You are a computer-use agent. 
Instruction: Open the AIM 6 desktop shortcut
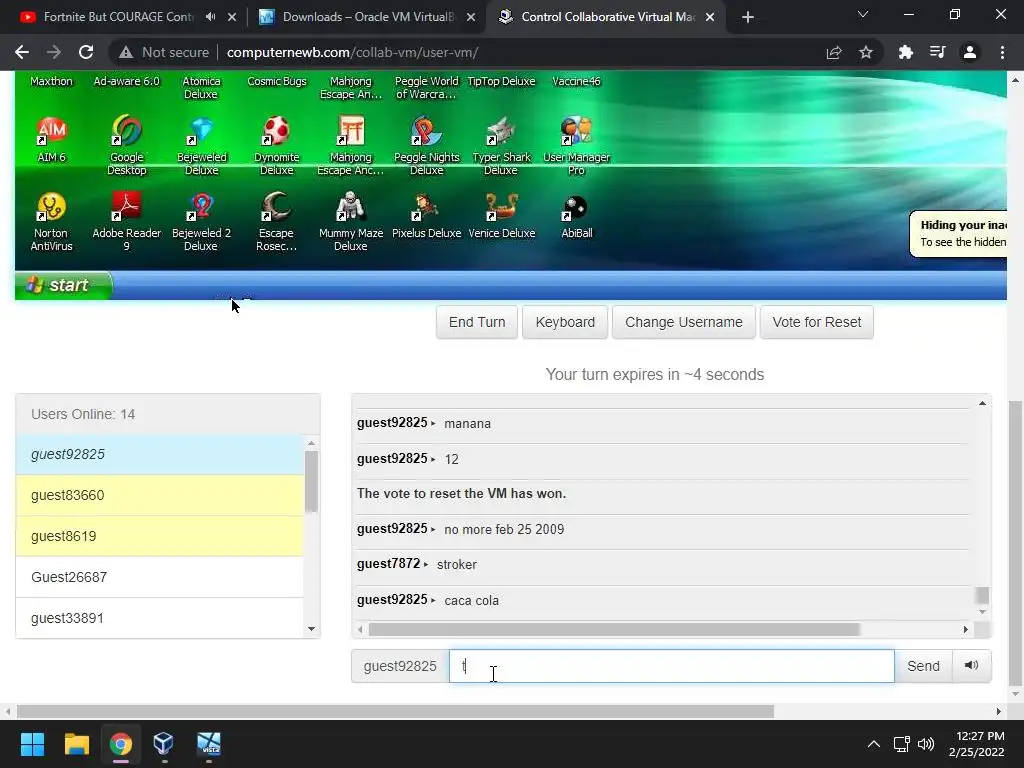52,139
